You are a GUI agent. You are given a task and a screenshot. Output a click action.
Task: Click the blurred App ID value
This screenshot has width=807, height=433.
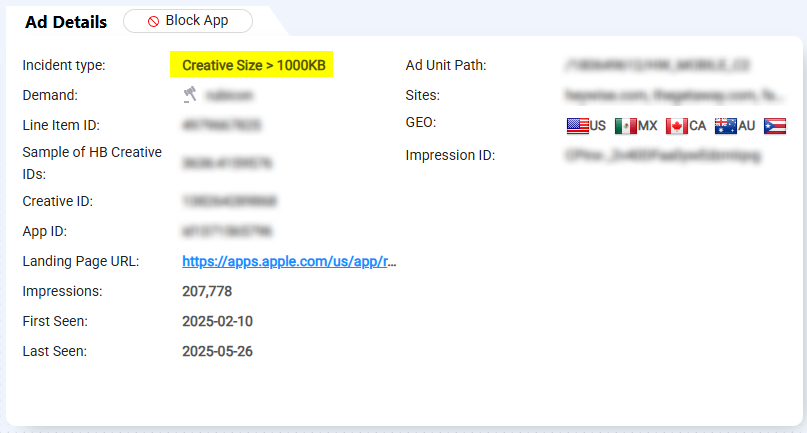(227, 231)
